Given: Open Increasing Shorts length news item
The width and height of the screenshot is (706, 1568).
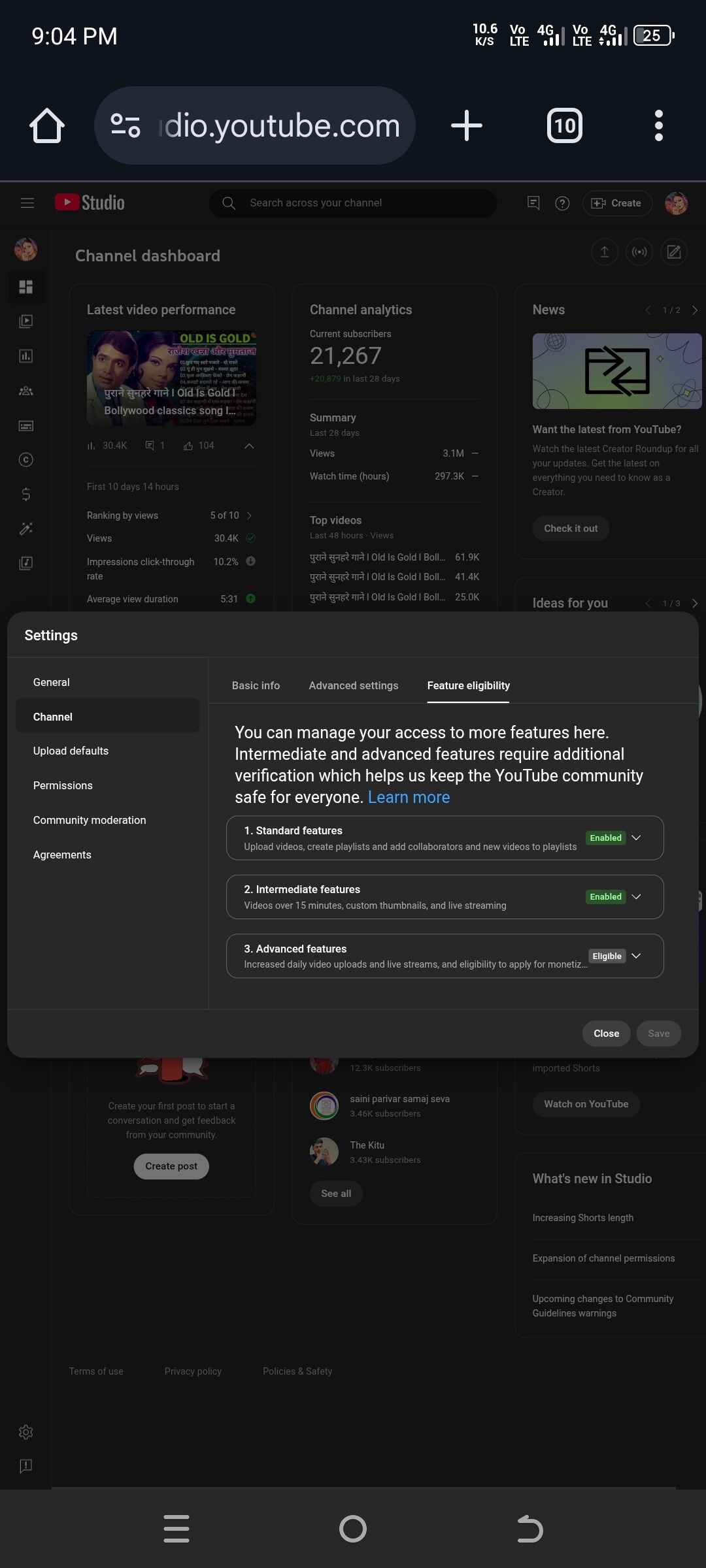Looking at the screenshot, I should point(583,1218).
